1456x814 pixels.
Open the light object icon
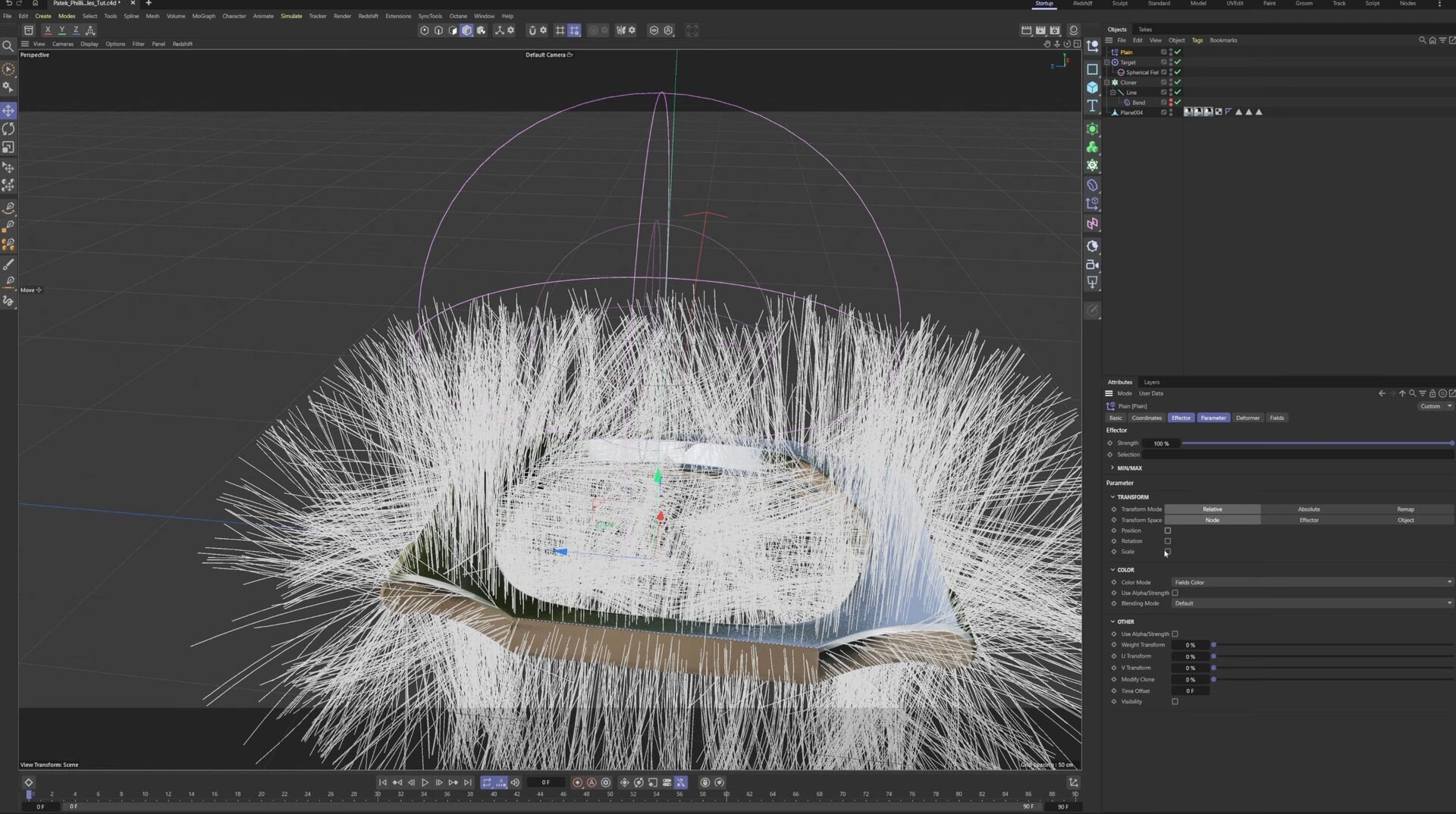[x=1092, y=283]
